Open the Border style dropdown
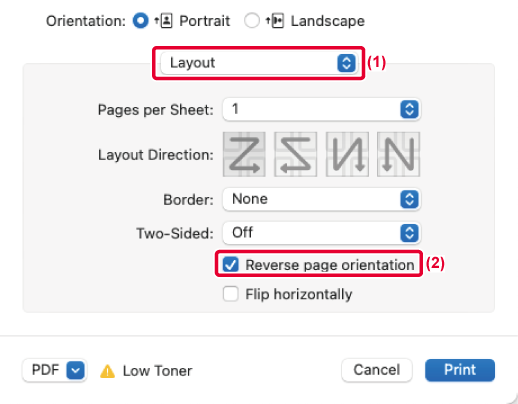The width and height of the screenshot is (518, 404). click(x=321, y=199)
